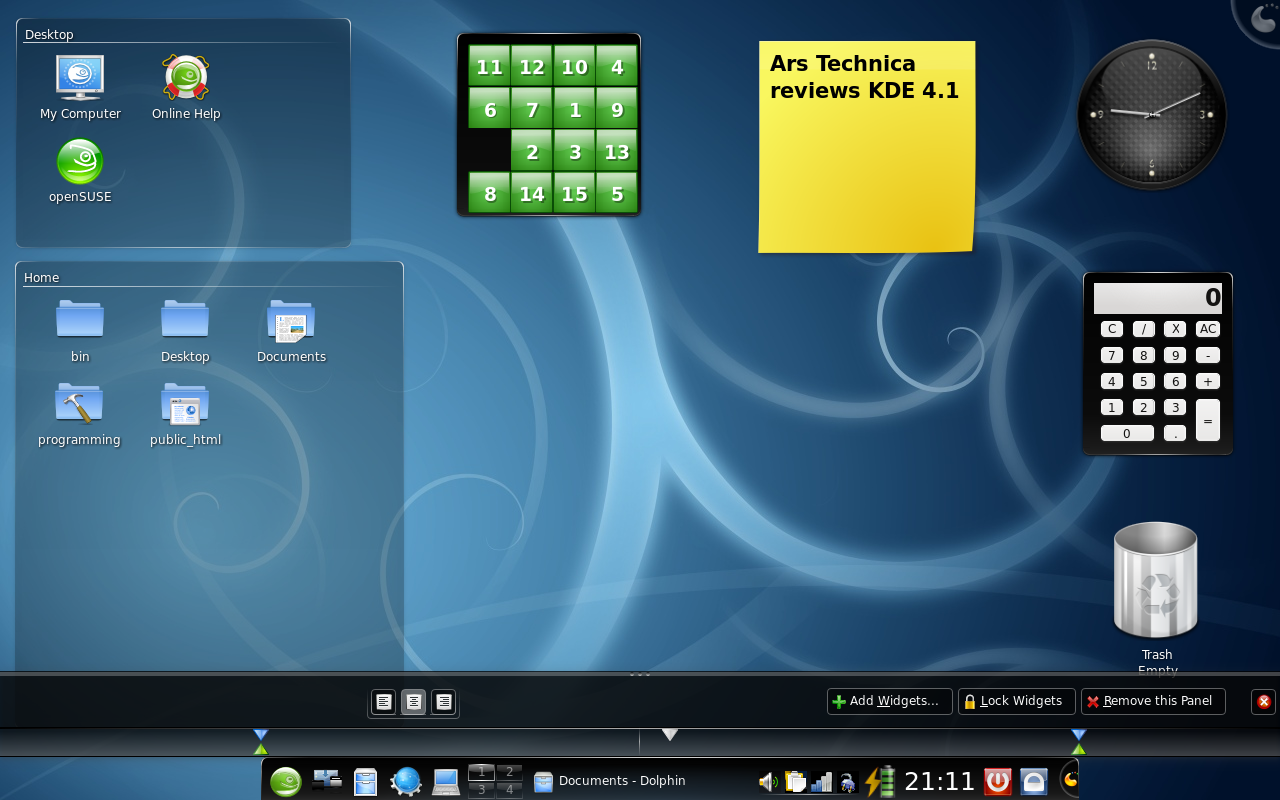The height and width of the screenshot is (800, 1280).
Task: Click the battery monitor icon in panel
Action: coord(880,781)
